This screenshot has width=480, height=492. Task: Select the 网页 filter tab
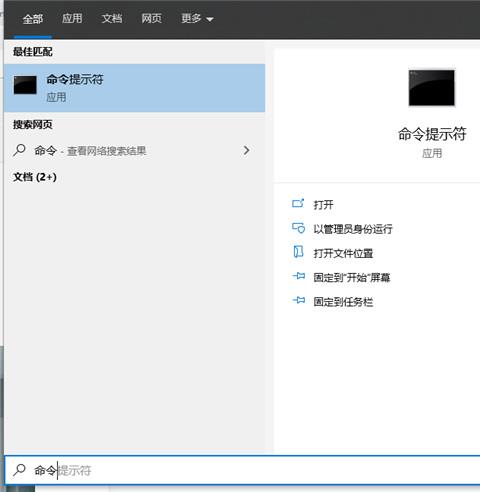[151, 19]
